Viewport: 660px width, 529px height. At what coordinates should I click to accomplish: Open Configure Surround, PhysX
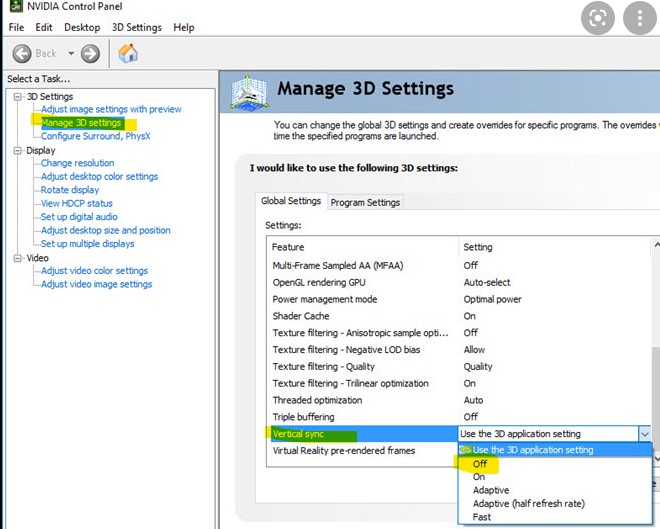pyautogui.click(x=96, y=136)
